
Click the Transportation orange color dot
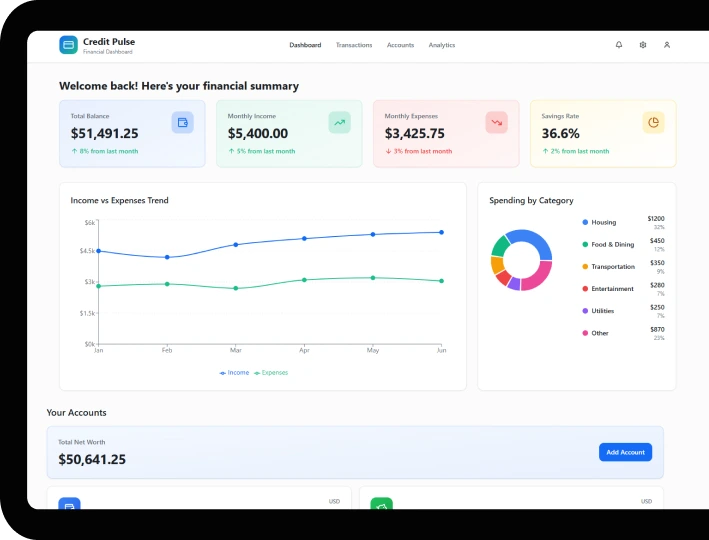pyautogui.click(x=585, y=266)
